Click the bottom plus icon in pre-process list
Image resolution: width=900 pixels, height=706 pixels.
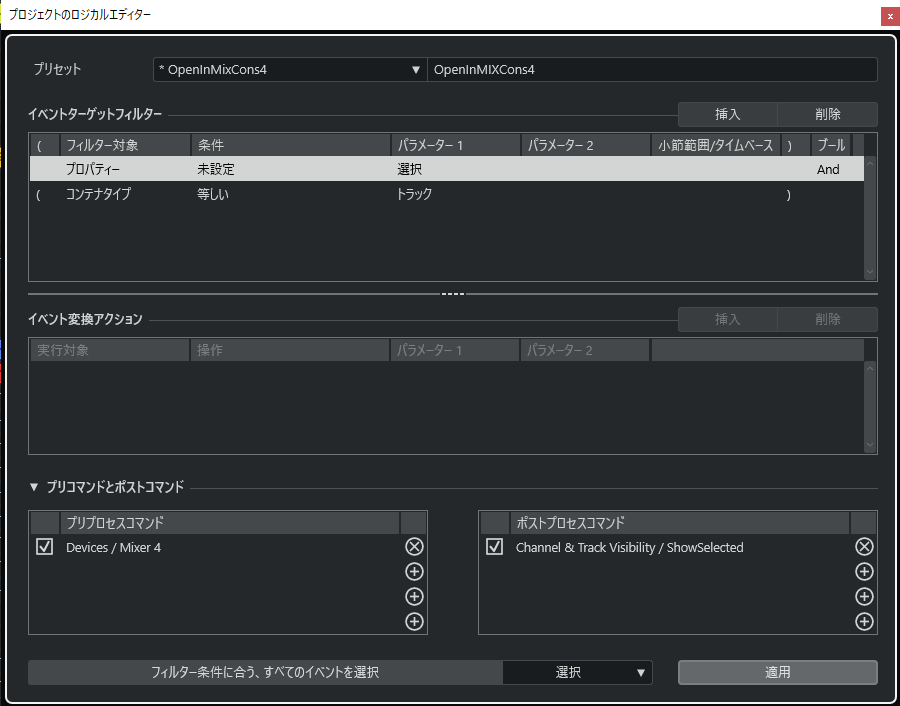tap(414, 622)
